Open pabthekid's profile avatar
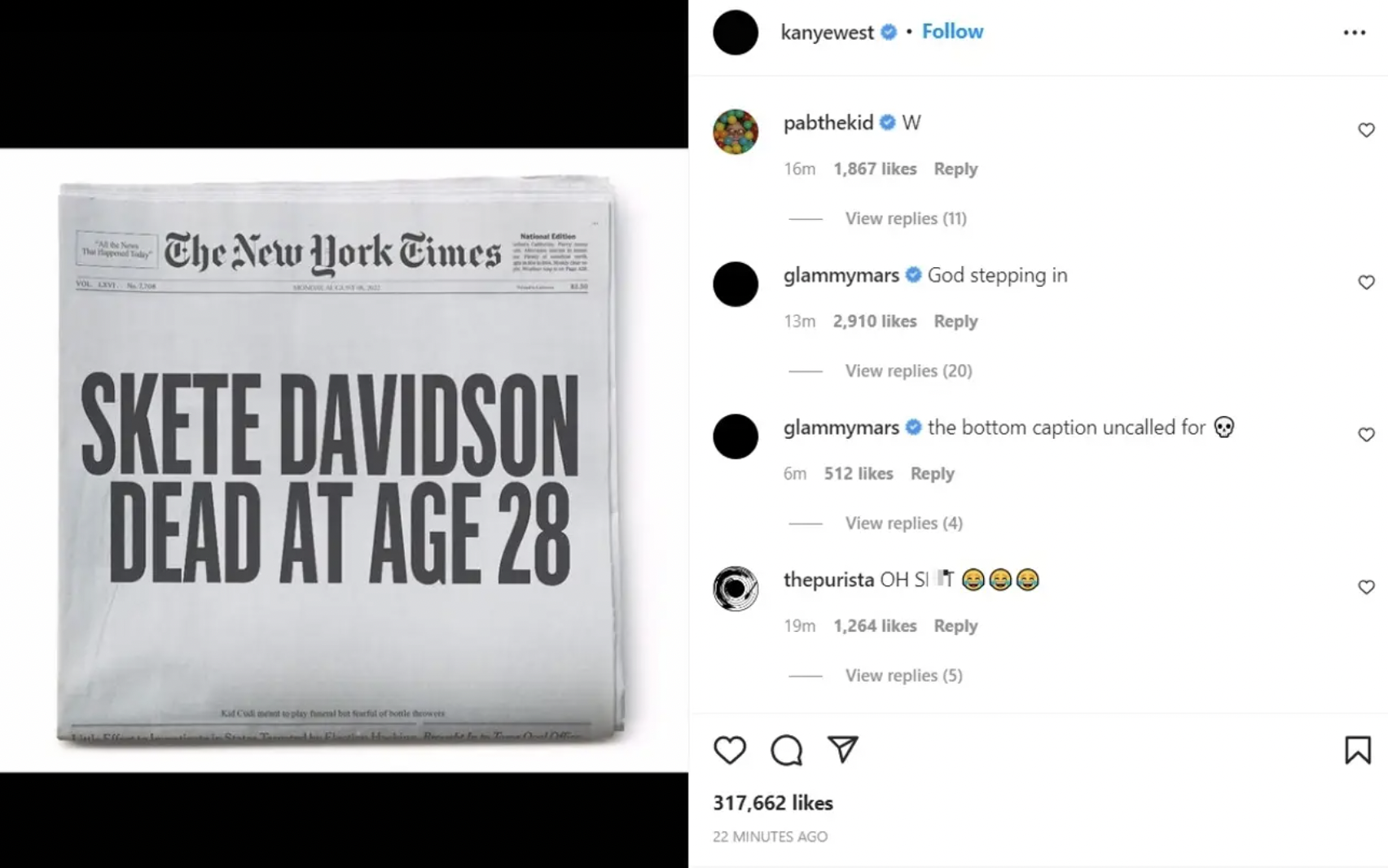 (736, 131)
